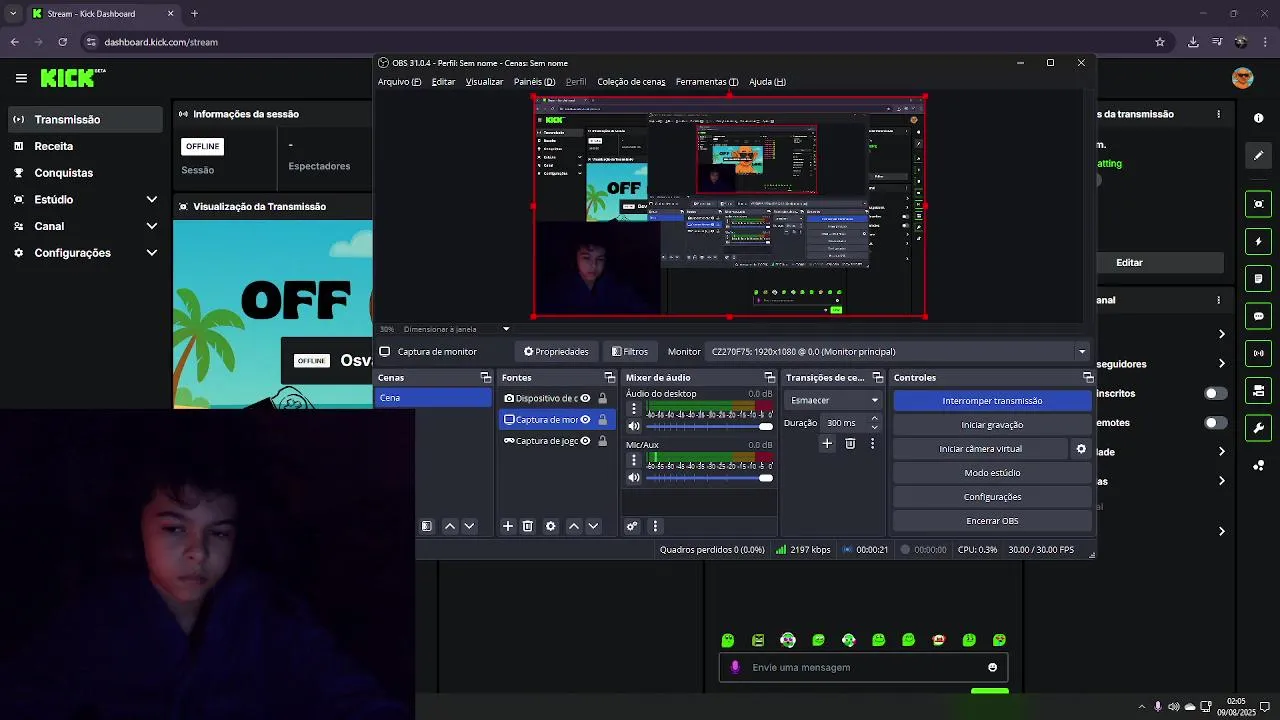This screenshot has height=720, width=1280.
Task: Open the Monitor selection dropdown
Action: 896,352
